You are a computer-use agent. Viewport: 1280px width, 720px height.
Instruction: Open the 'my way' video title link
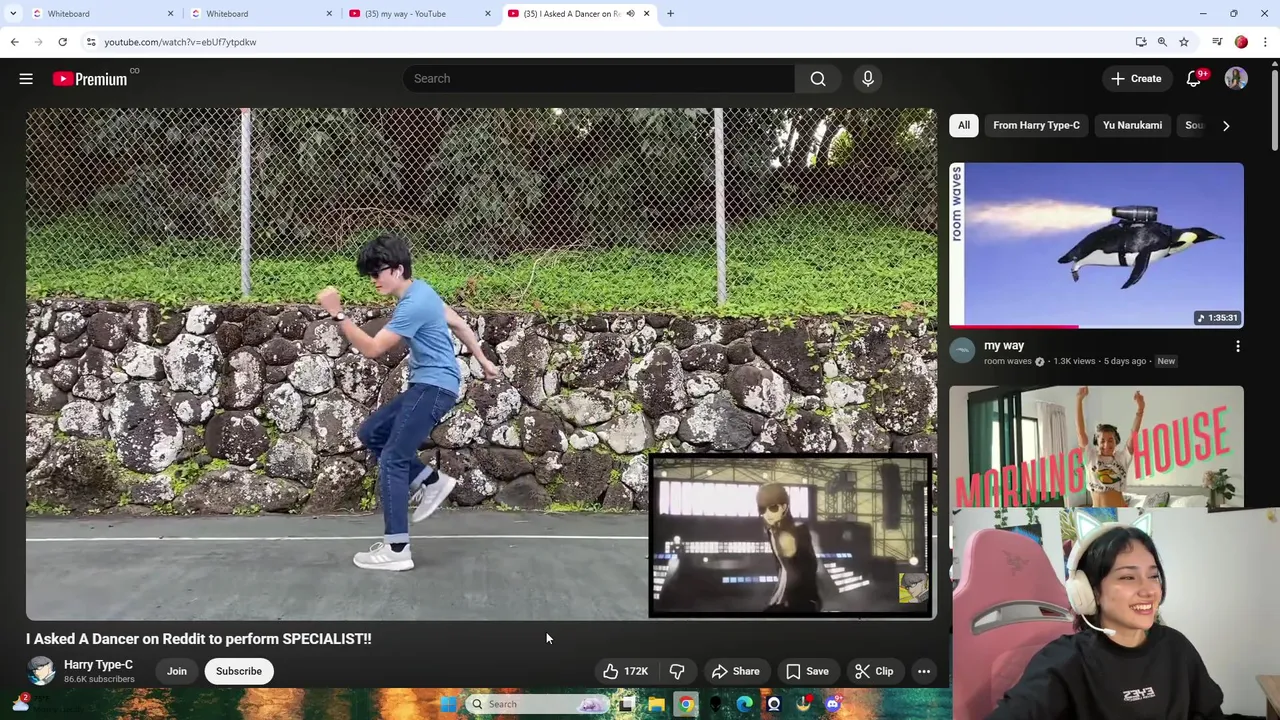[1004, 345]
